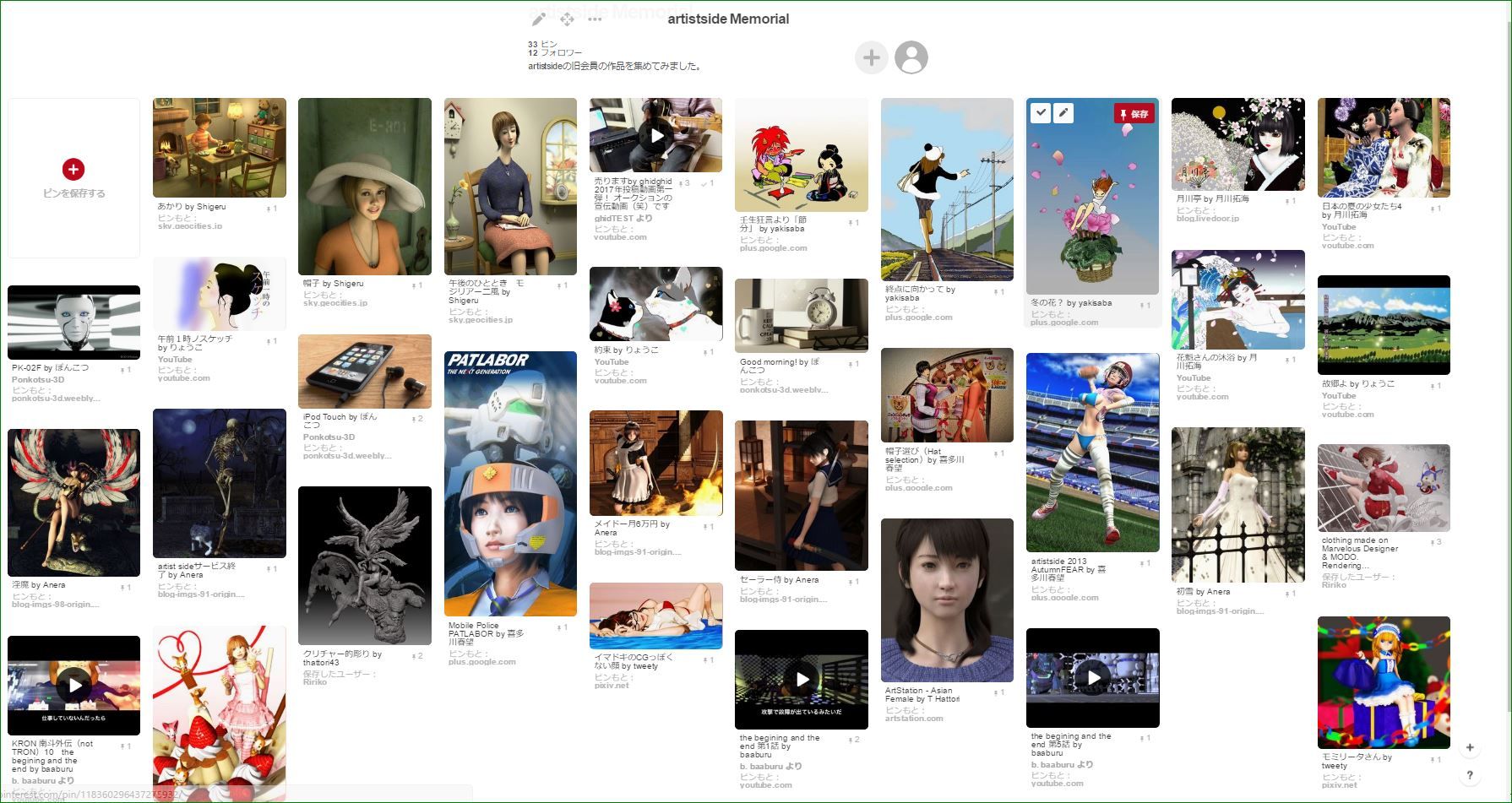The width and height of the screenshot is (1512, 803).
Task: Open セーラー侍 by Anera thumbnail
Action: [802, 496]
